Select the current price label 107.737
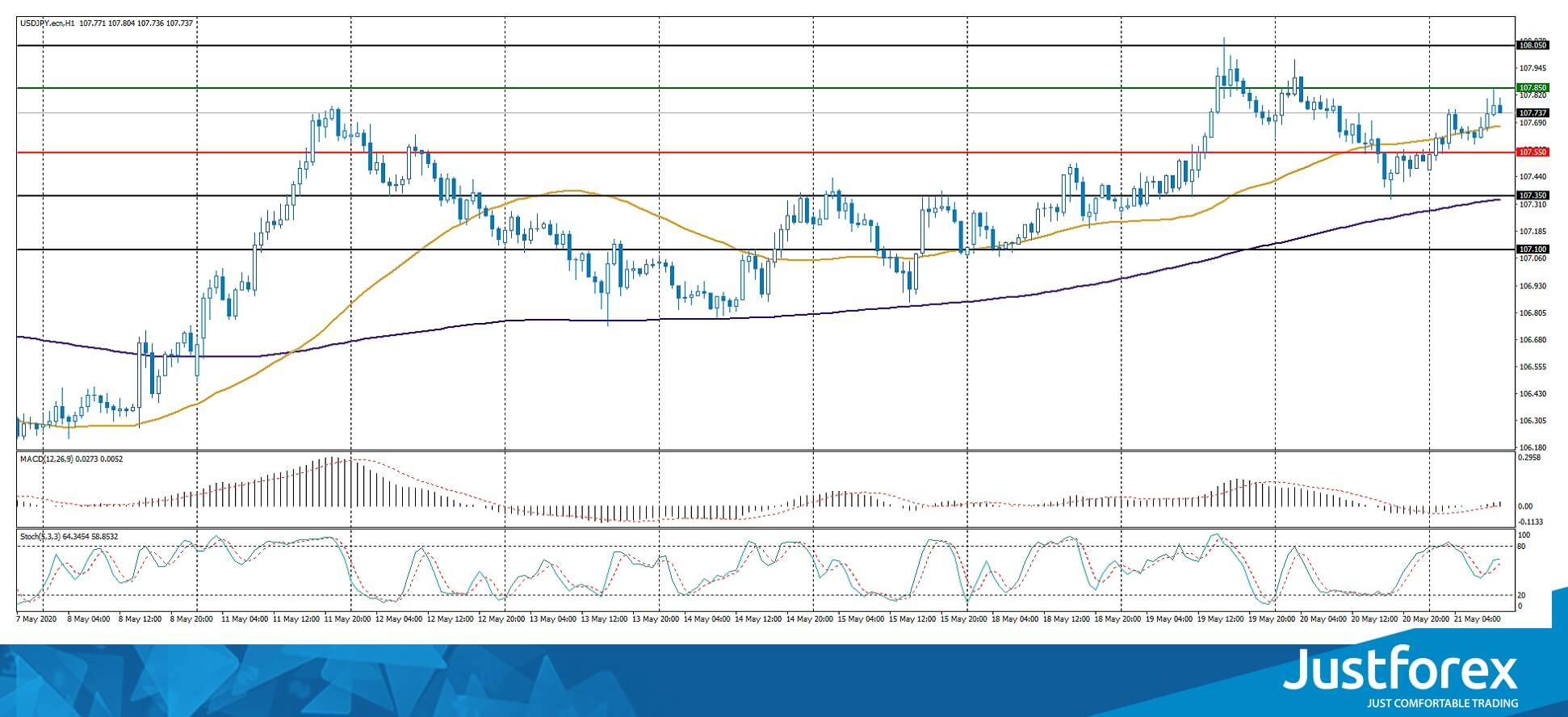This screenshot has width=1568, height=717. 1532,113
